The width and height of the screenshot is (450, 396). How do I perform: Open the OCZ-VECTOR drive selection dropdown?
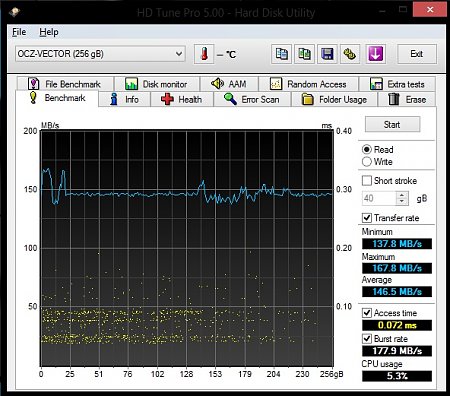(x=100, y=54)
